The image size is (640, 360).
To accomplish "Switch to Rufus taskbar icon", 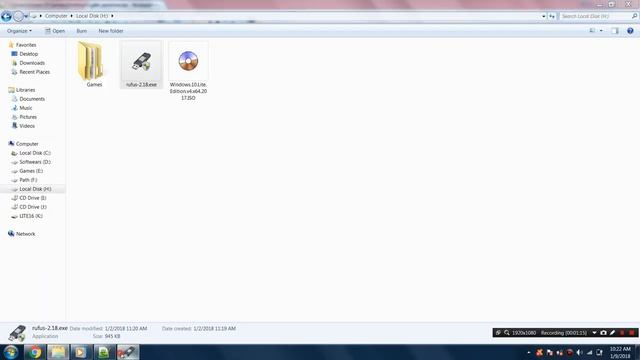I will coord(128,352).
